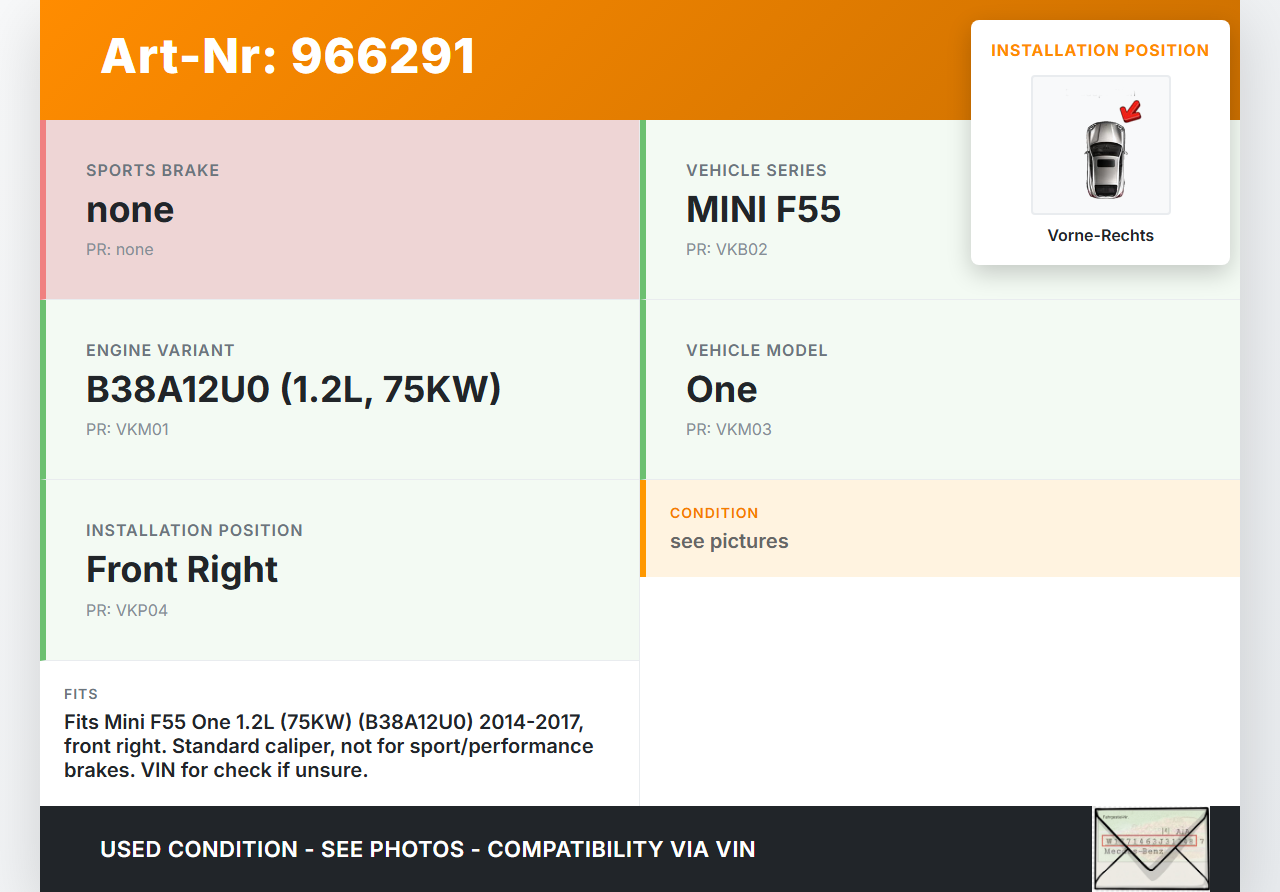Click the orange 'Installation Position' card title
The height and width of the screenshot is (892, 1280).
[x=1100, y=51]
